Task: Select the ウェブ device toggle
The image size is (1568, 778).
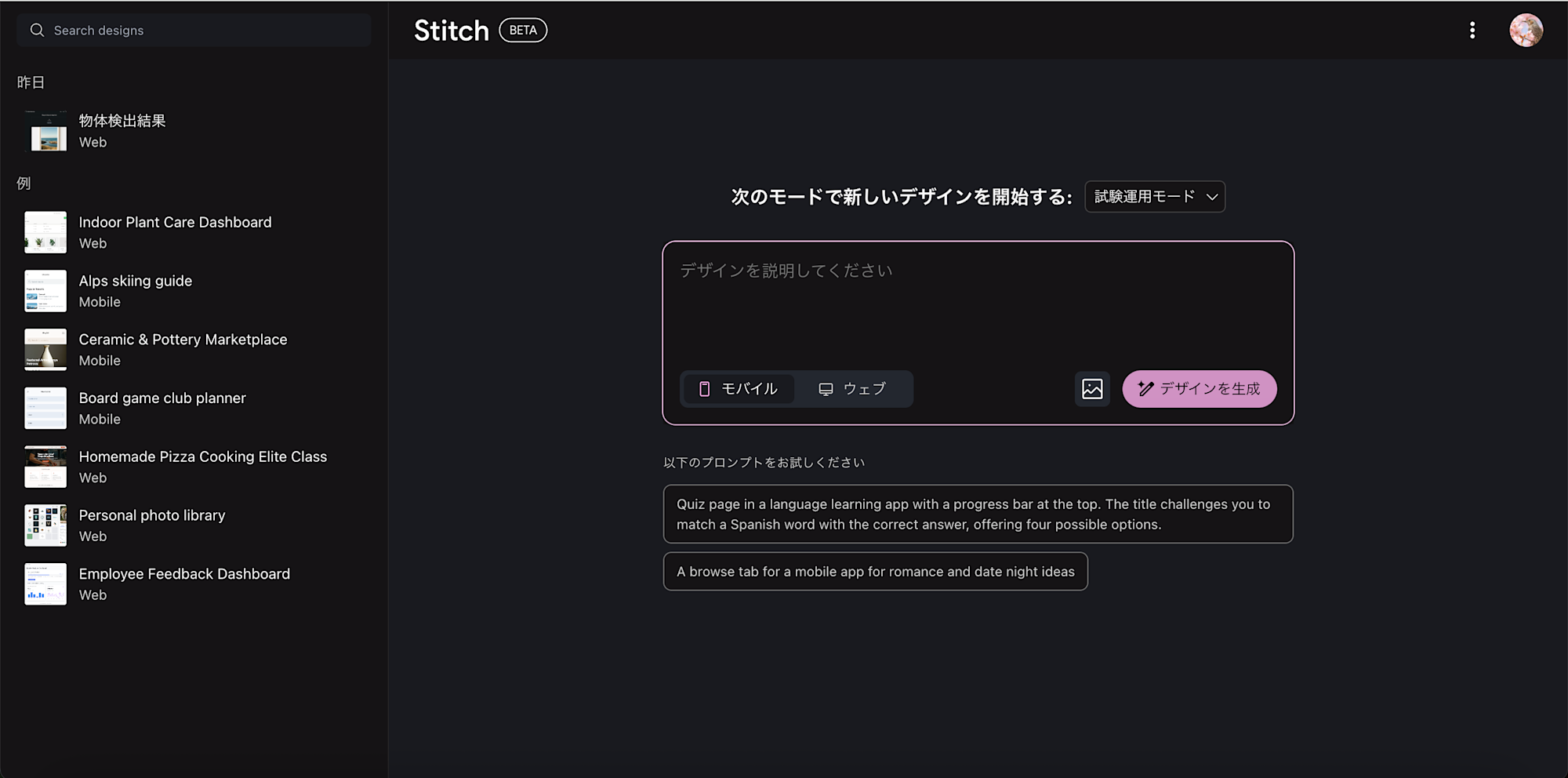Action: click(x=852, y=389)
